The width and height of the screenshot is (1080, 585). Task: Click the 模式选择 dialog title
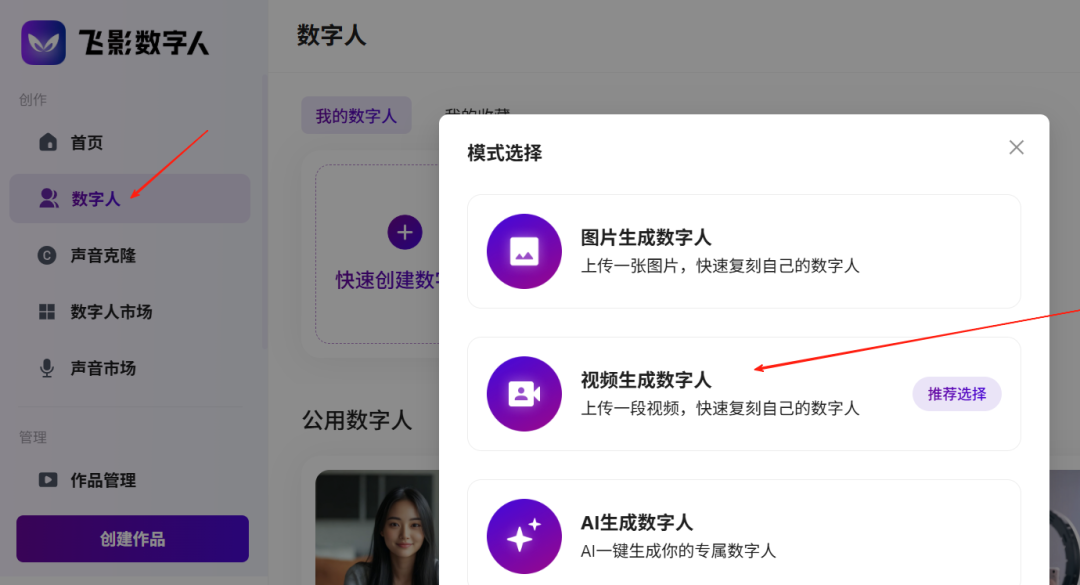[x=504, y=153]
